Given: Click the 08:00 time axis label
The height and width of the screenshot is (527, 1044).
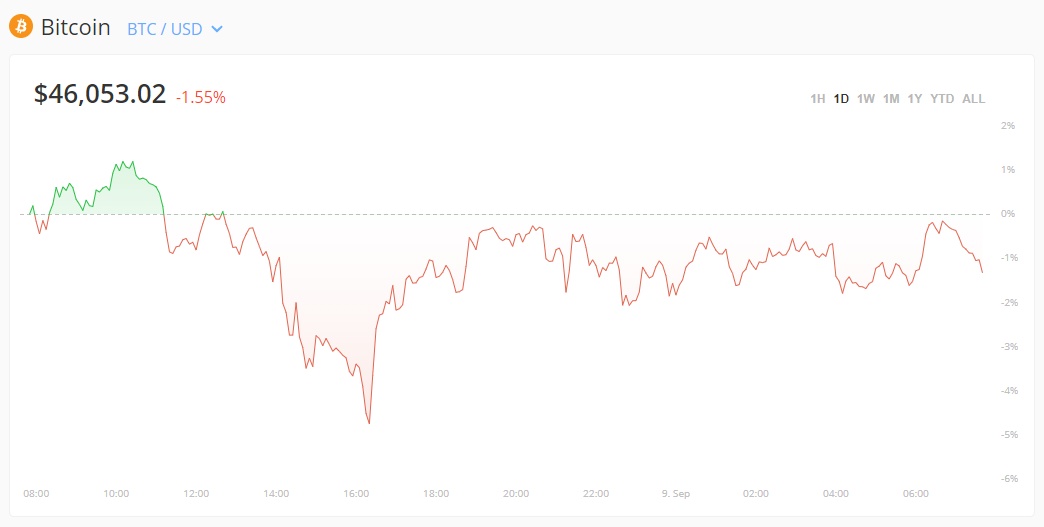Looking at the screenshot, I should tap(36, 494).
